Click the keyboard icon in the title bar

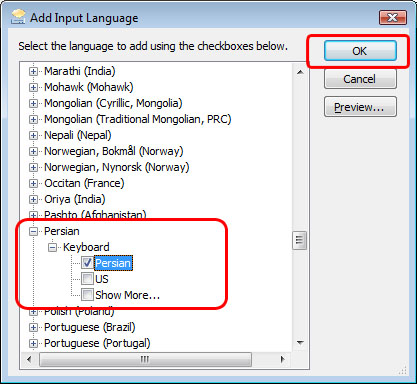pos(18,17)
